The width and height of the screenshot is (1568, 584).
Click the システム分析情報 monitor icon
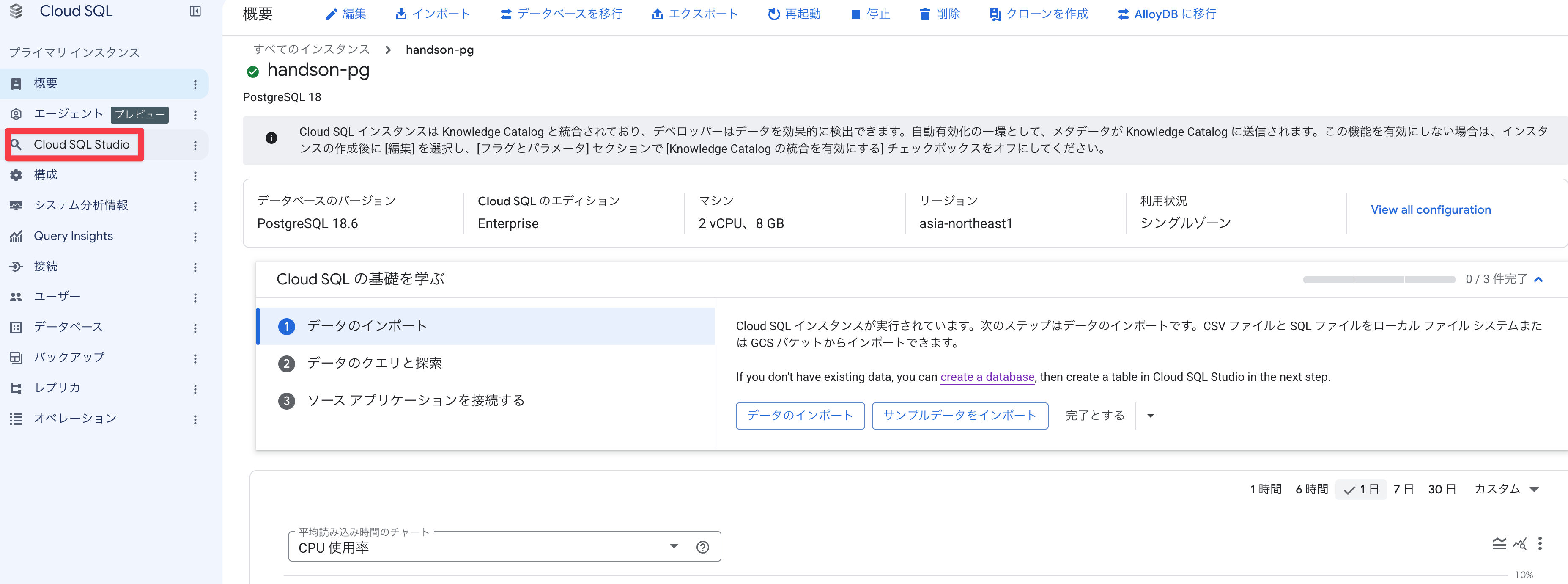point(16,206)
